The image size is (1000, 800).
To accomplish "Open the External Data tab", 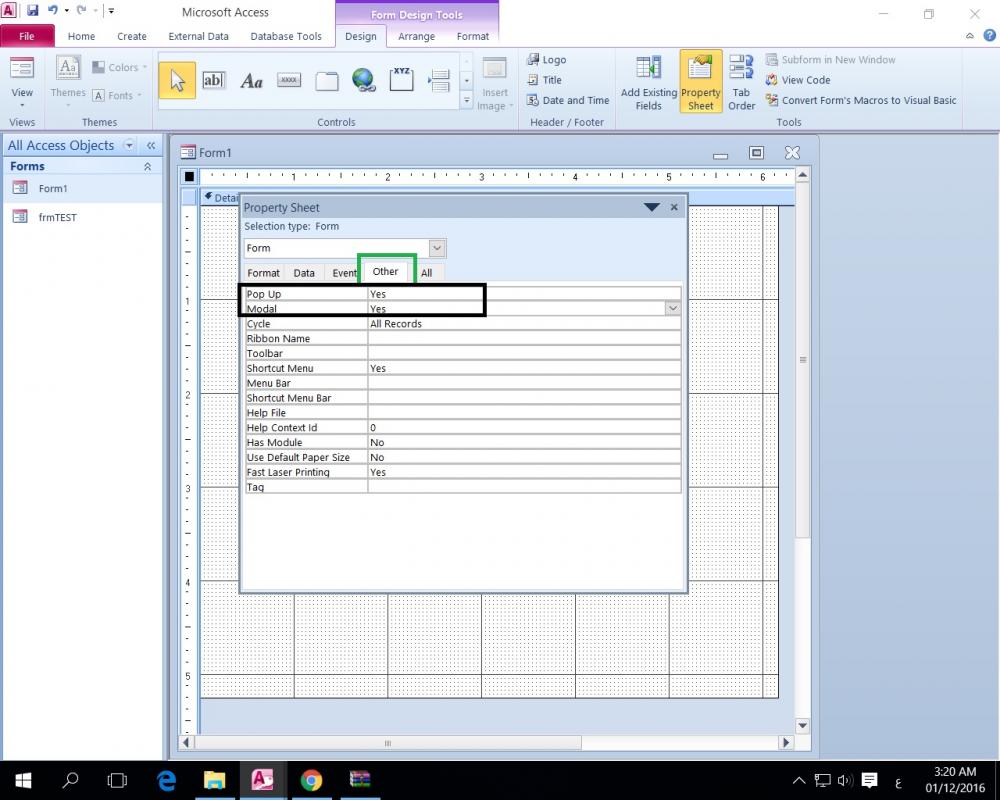I will click(198, 36).
